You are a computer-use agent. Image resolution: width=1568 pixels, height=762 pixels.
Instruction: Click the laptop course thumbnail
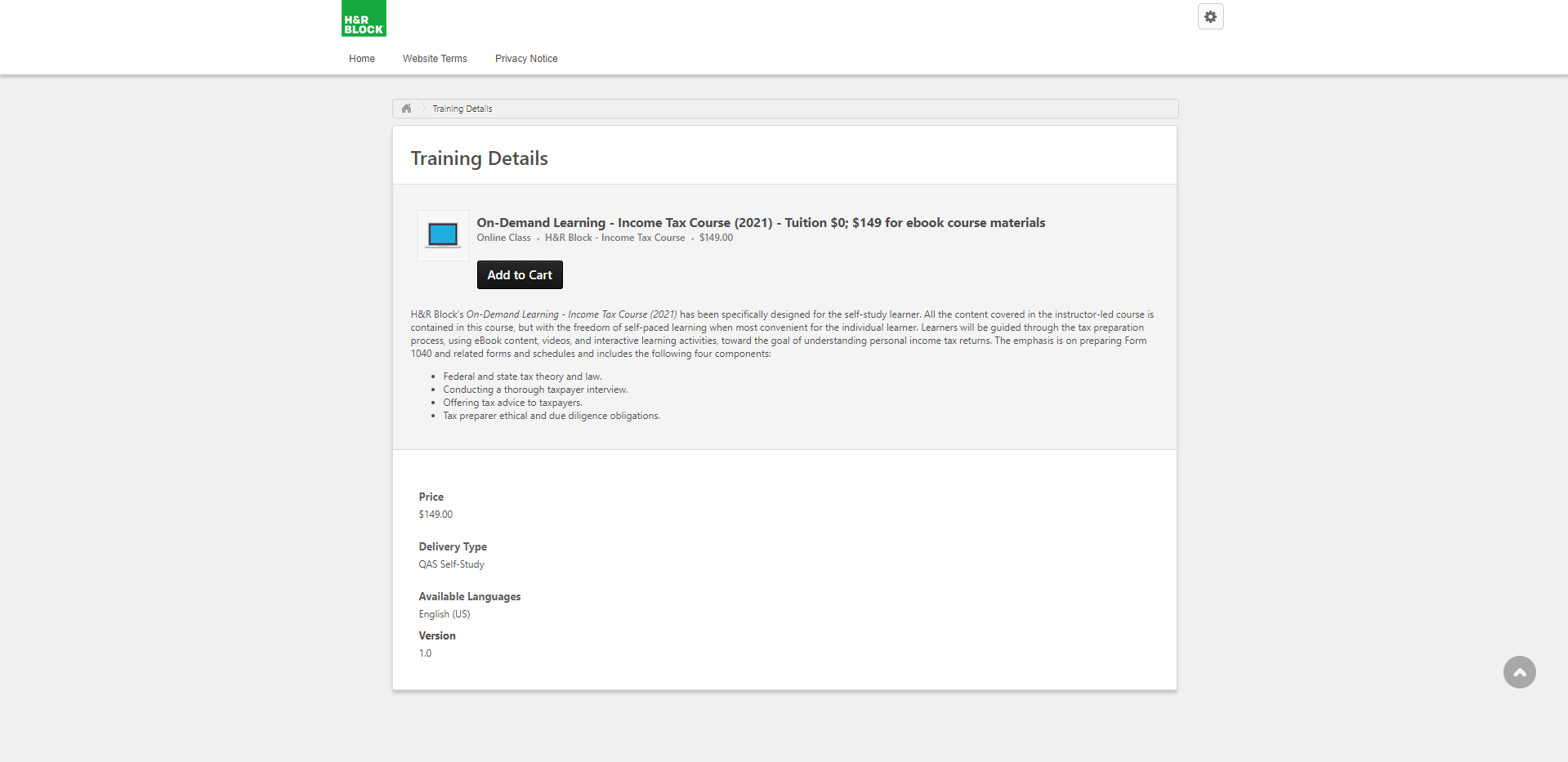(443, 235)
